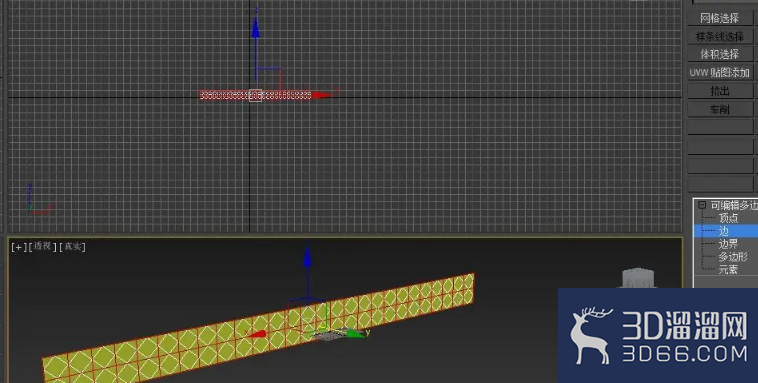Image resolution: width=758 pixels, height=383 pixels.
Task: Click the blue Z-axis arrow in top viewport
Action: tap(256, 28)
